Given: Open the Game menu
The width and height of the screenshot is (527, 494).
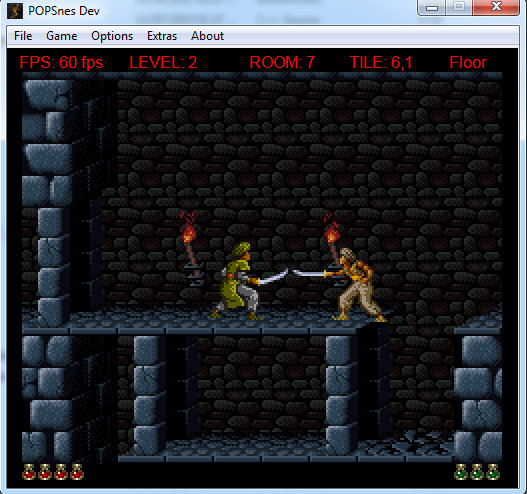Looking at the screenshot, I should pos(62,36).
